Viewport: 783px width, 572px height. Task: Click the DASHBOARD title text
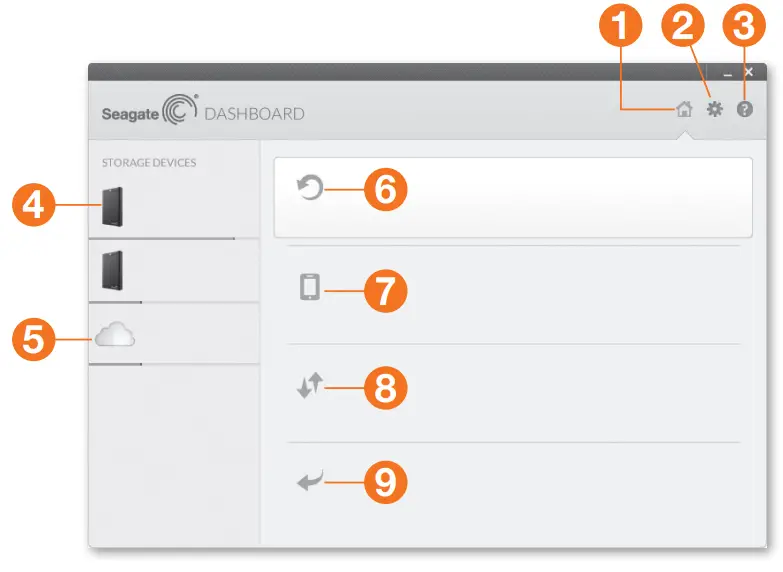tap(254, 114)
